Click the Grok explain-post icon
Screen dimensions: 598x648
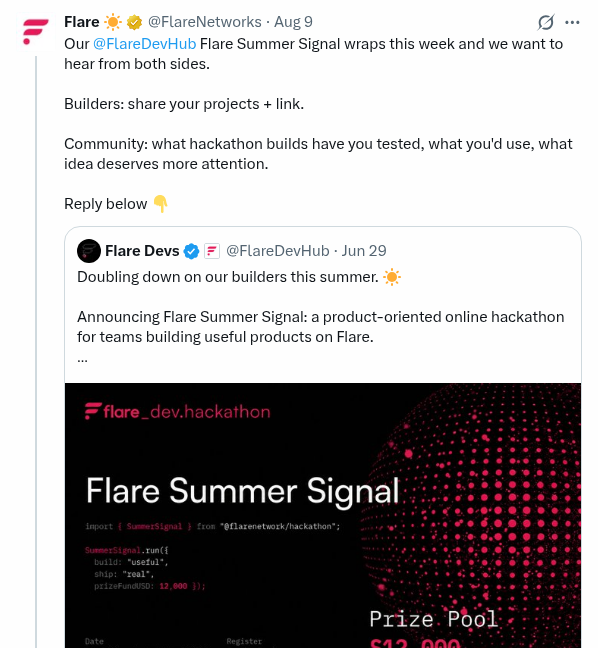546,22
